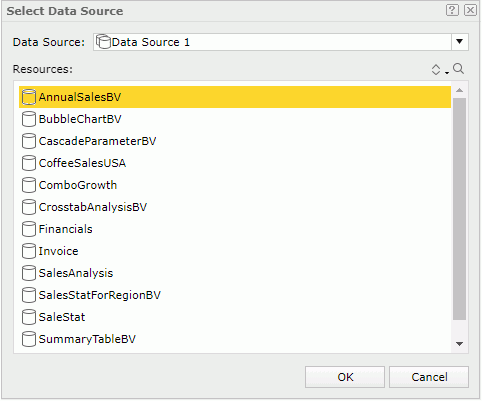Select the SalesAnalysis resource name
This screenshot has width=482, height=401.
(76, 273)
